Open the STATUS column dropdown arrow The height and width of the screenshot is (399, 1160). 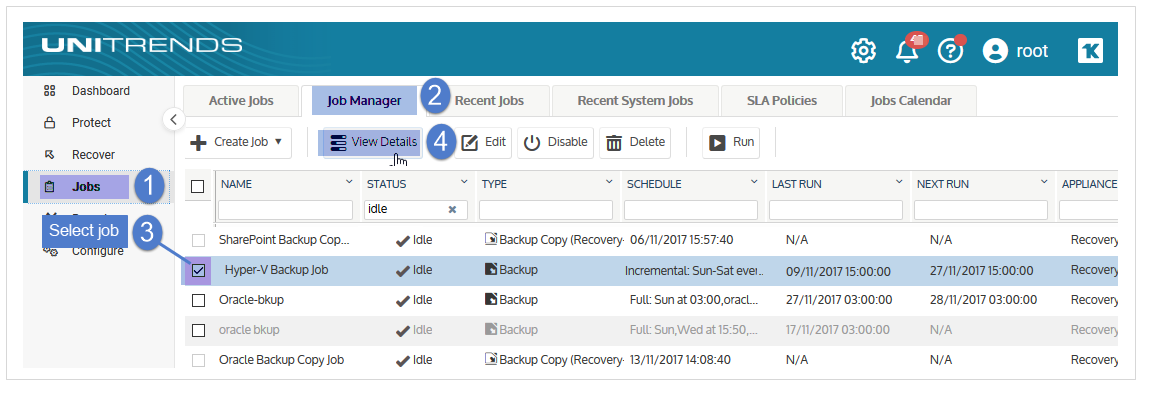click(464, 182)
